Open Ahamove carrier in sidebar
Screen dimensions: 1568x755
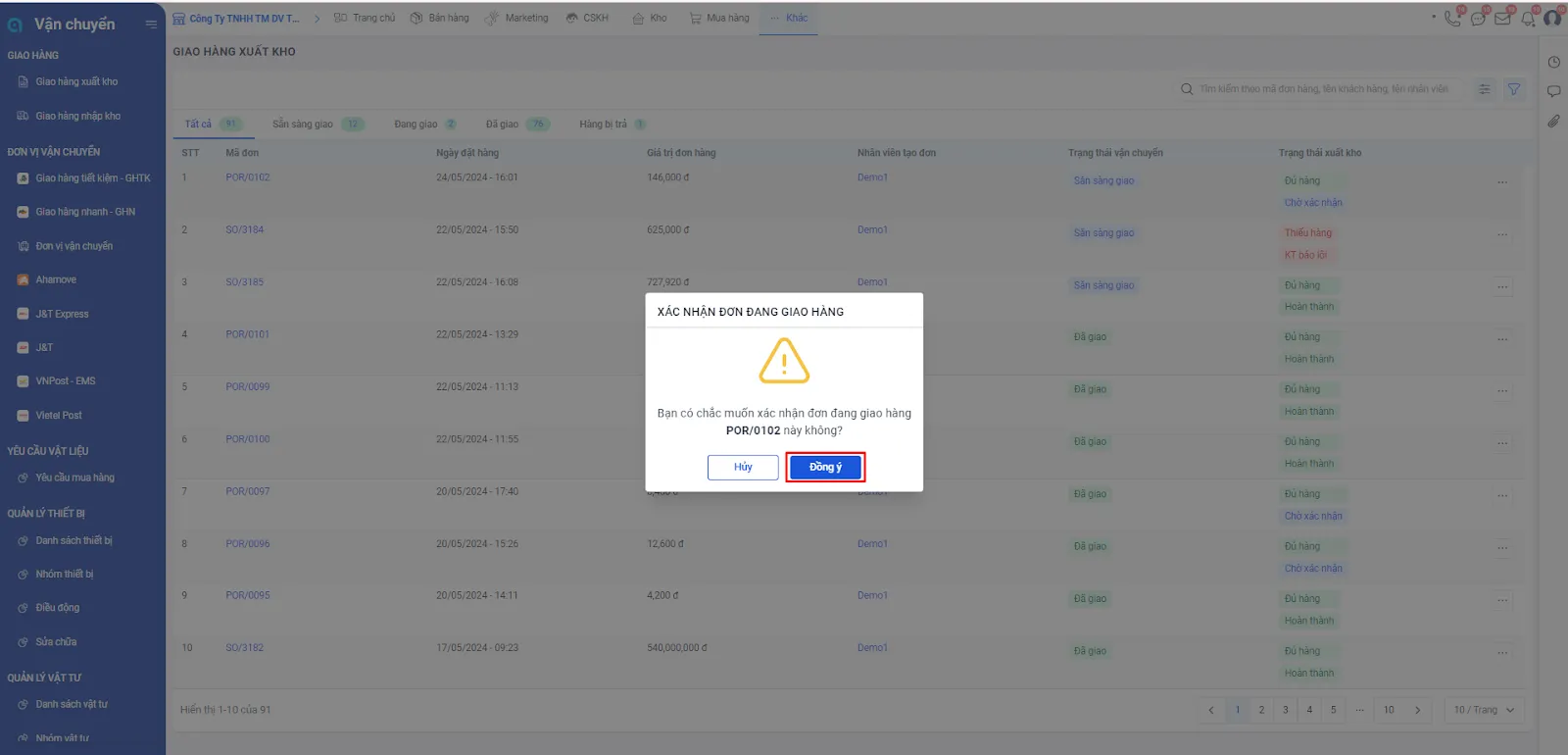coord(56,279)
